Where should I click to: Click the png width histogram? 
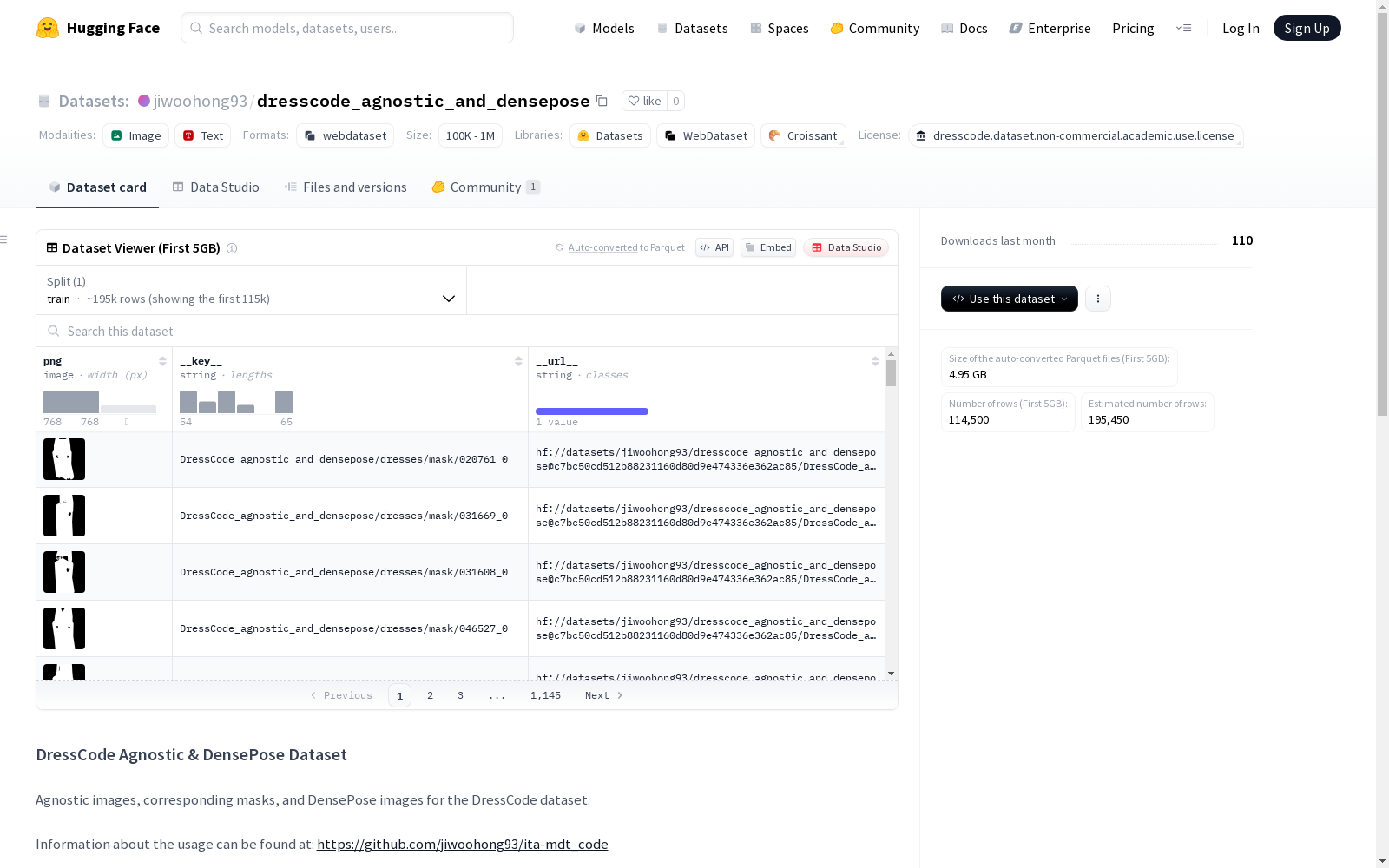pos(100,402)
